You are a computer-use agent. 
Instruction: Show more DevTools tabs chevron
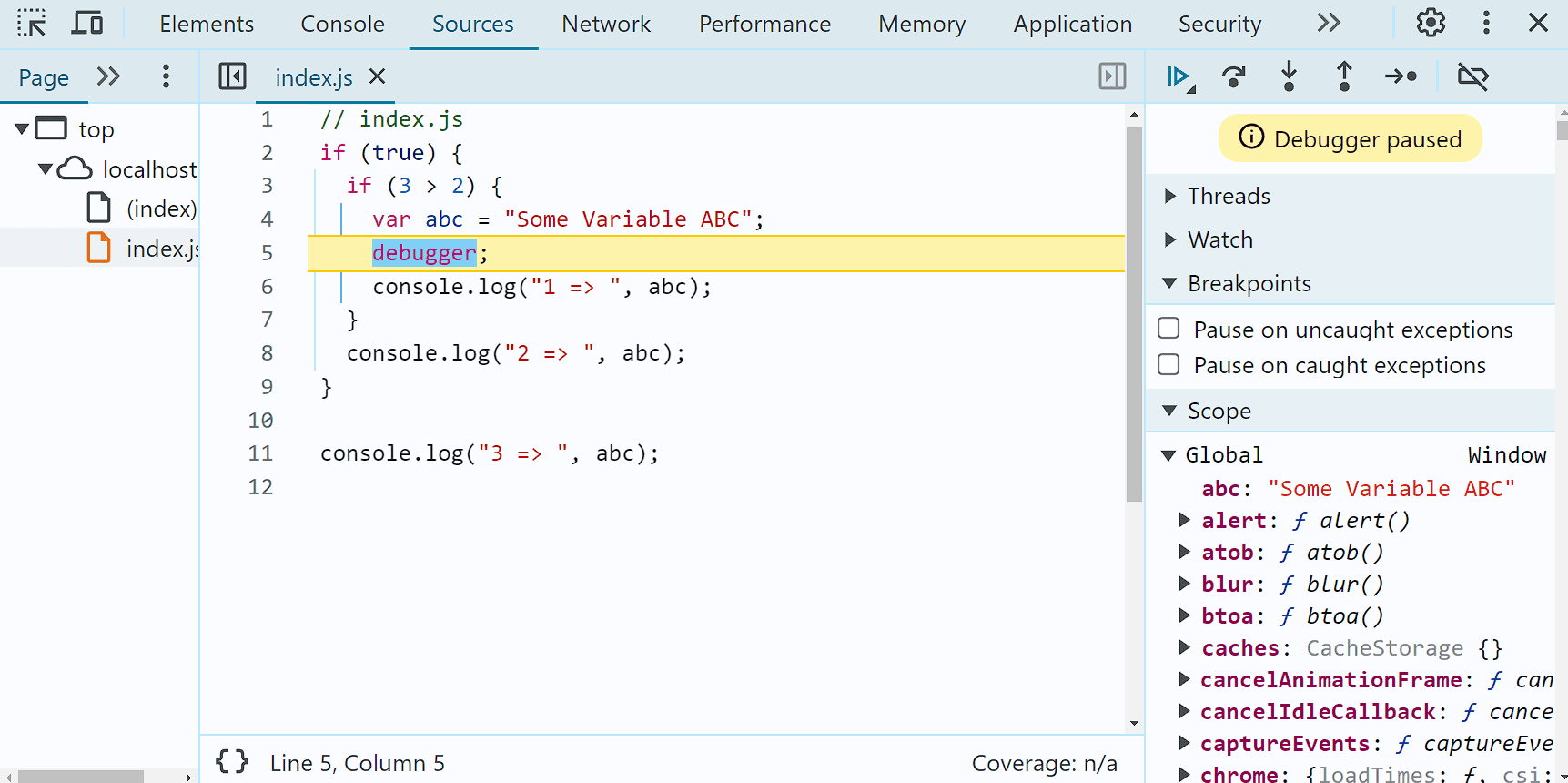(1329, 23)
